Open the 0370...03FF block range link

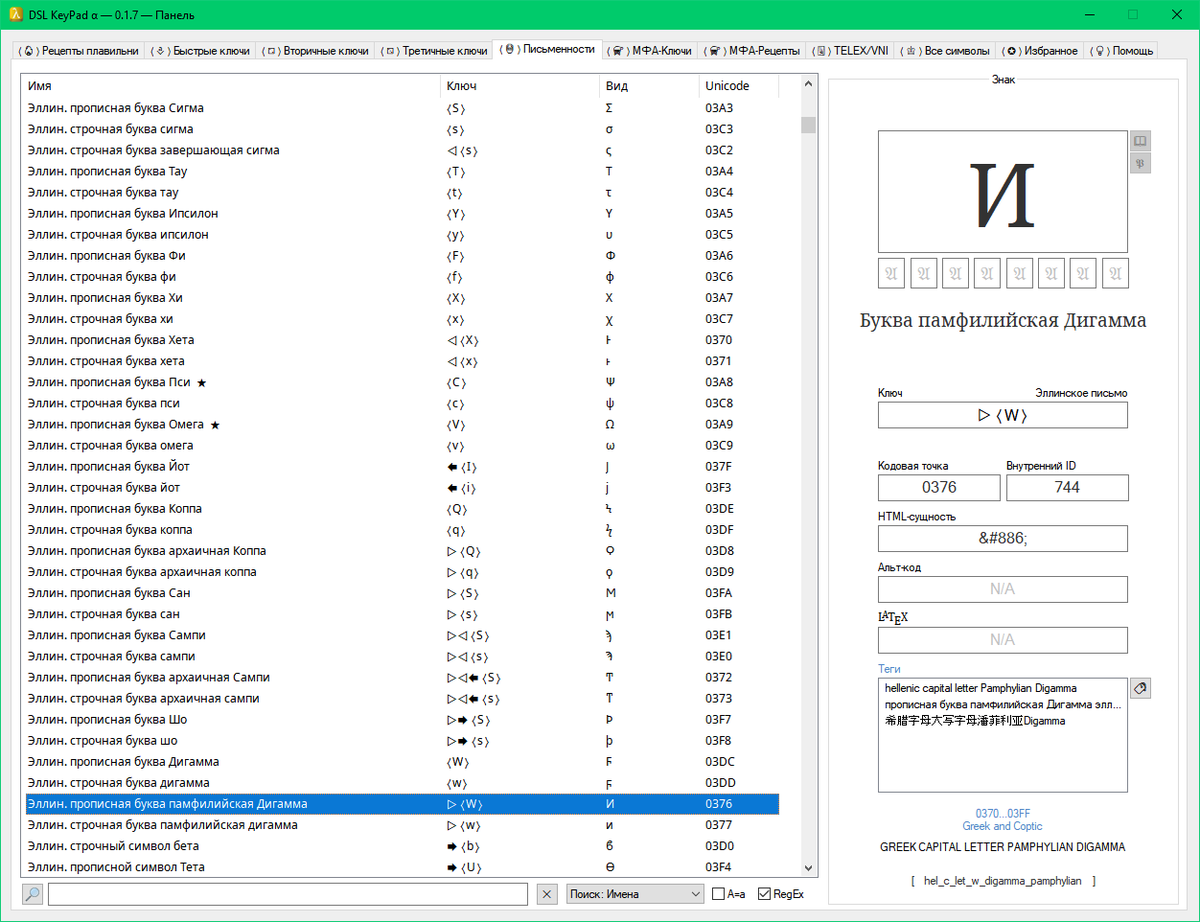click(x=1002, y=813)
